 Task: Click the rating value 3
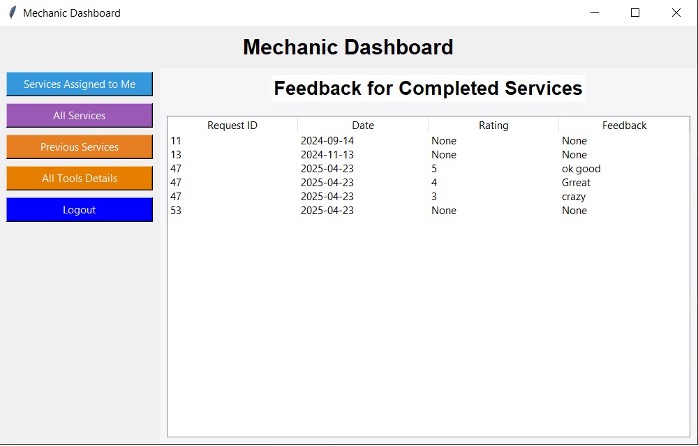pos(434,196)
